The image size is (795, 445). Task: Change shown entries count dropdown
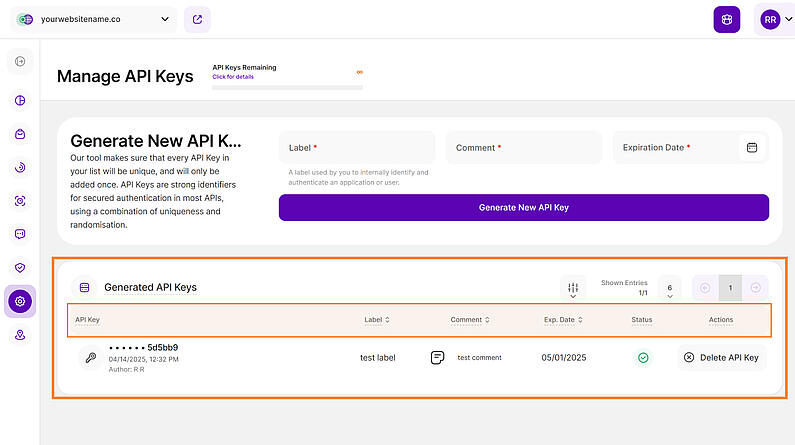click(670, 289)
